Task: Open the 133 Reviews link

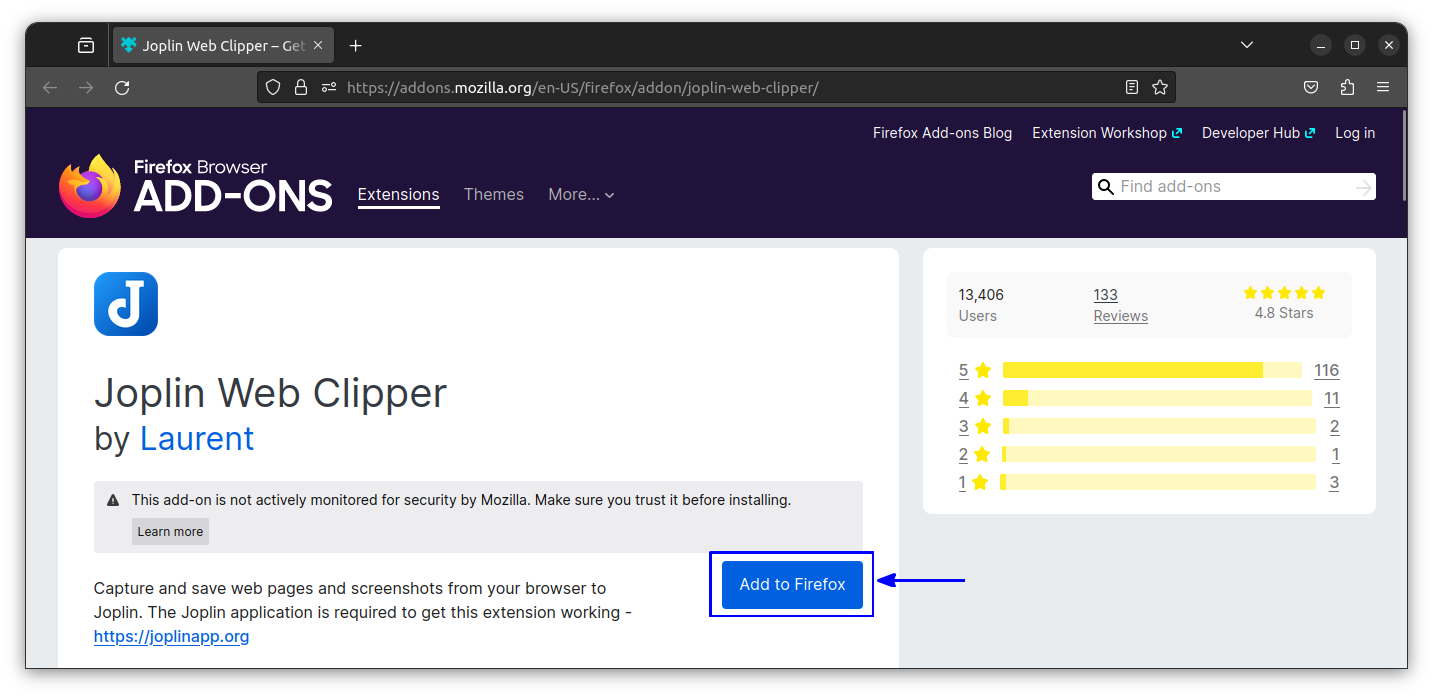Action: (1120, 305)
